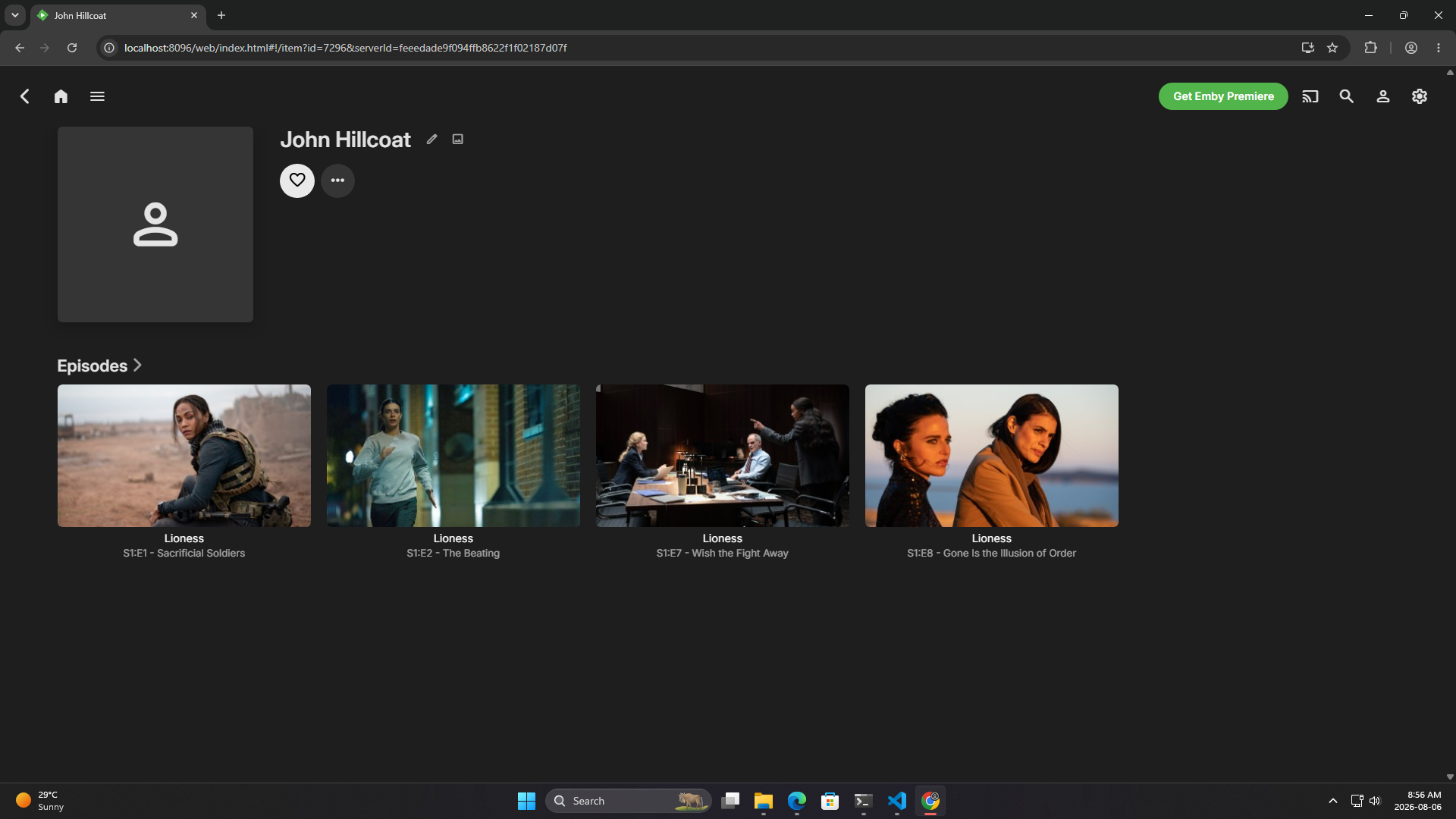This screenshot has width=1456, height=819.
Task: Edit images for John Hillcoat
Action: 458,139
